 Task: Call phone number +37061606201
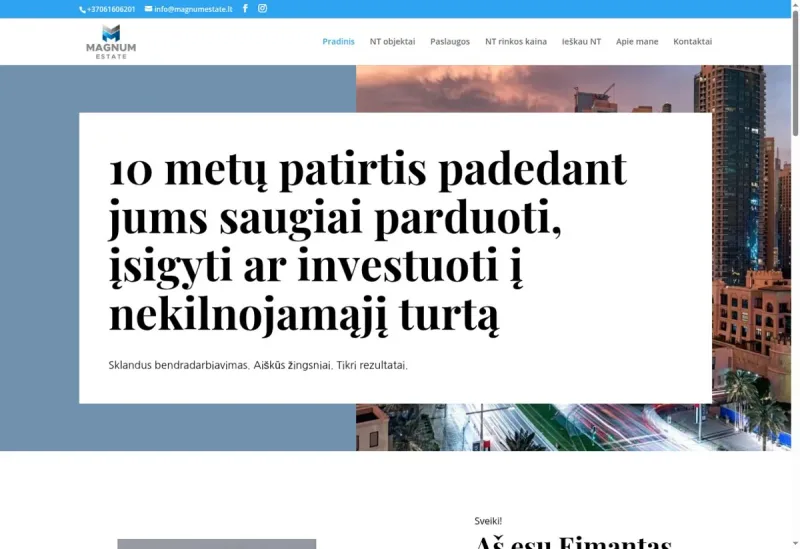[x=111, y=9]
